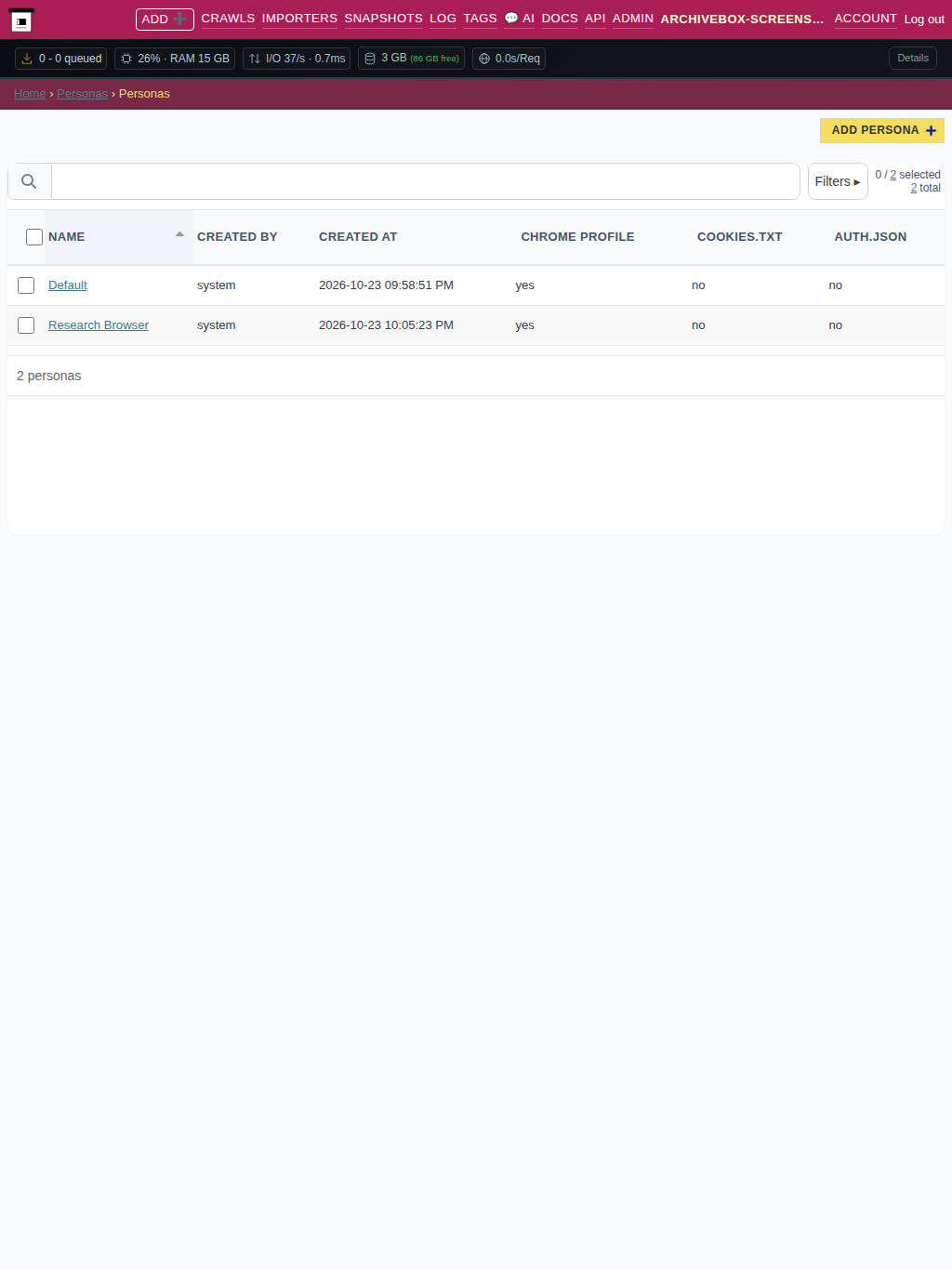Image resolution: width=952 pixels, height=1270 pixels.
Task: Open the Account page
Action: 866,19
